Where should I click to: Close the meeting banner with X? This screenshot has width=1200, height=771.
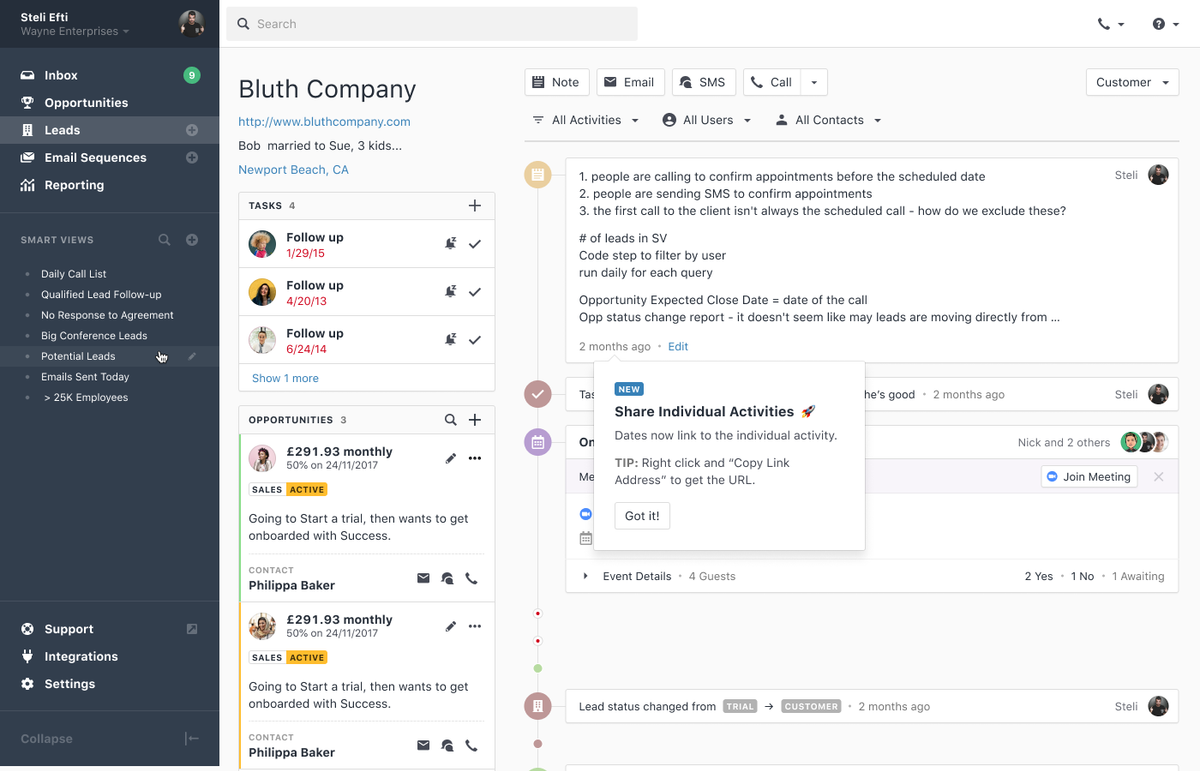coord(1159,477)
